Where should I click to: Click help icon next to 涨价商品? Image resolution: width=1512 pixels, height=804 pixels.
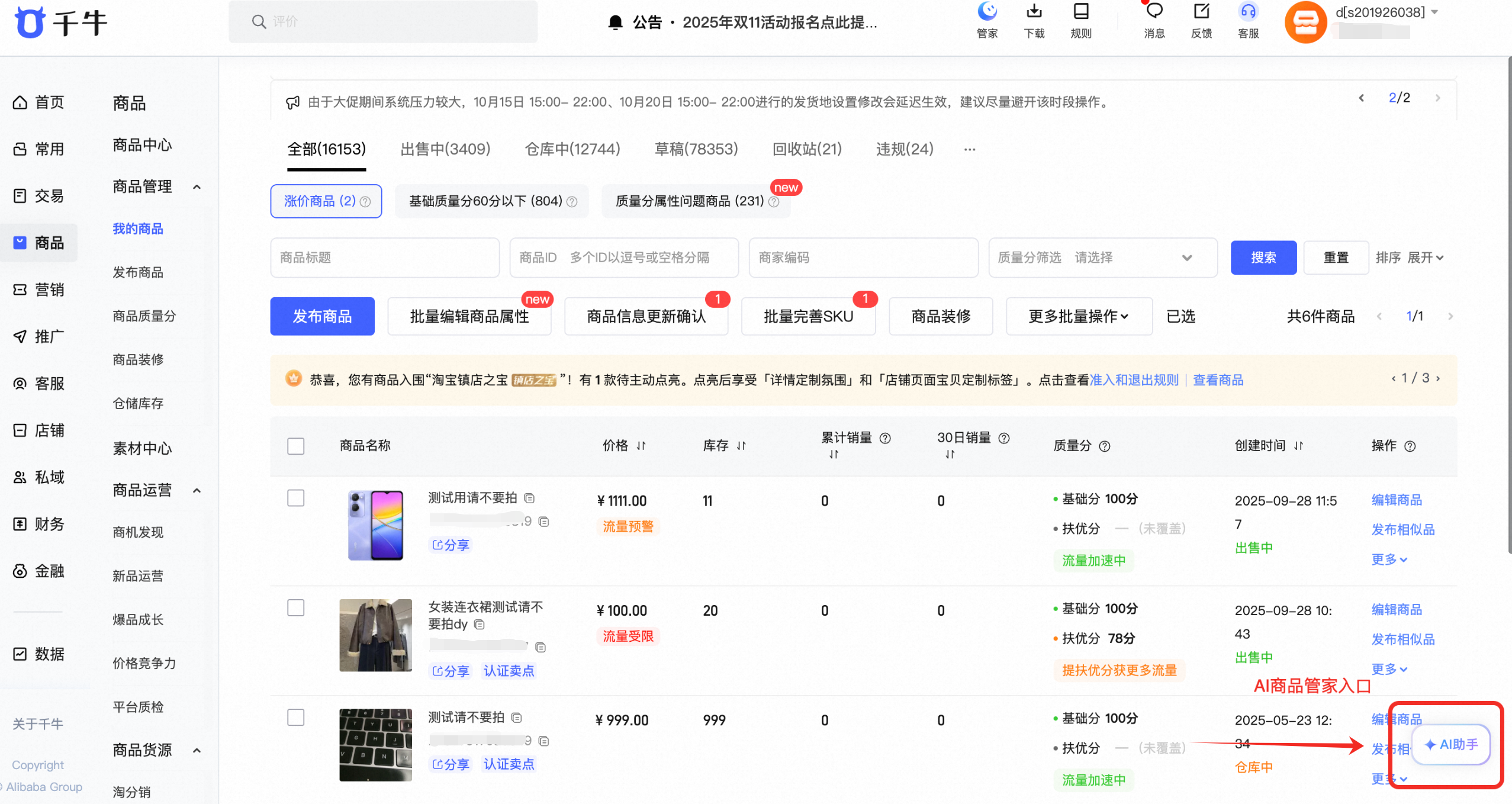(365, 202)
